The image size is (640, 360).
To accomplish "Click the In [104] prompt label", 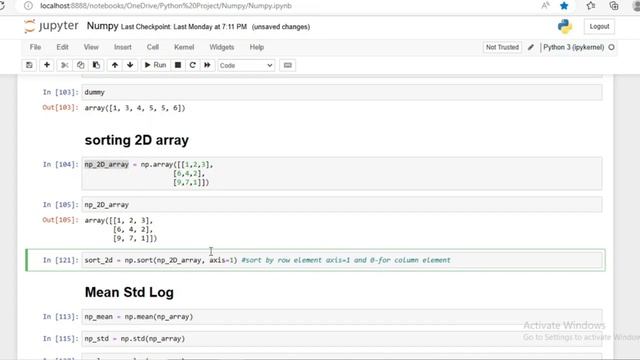I will pyautogui.click(x=60, y=164).
